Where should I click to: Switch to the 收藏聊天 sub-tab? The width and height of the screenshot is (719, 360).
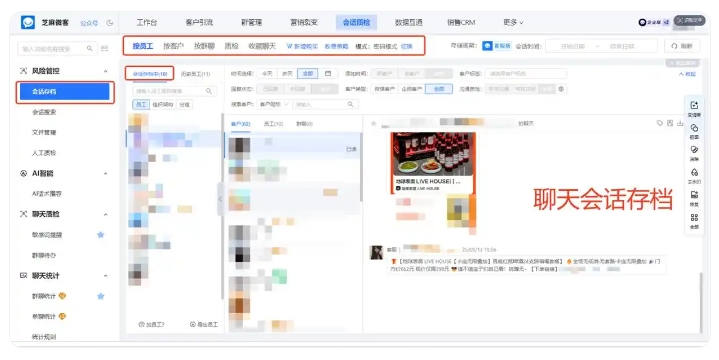pyautogui.click(x=262, y=46)
